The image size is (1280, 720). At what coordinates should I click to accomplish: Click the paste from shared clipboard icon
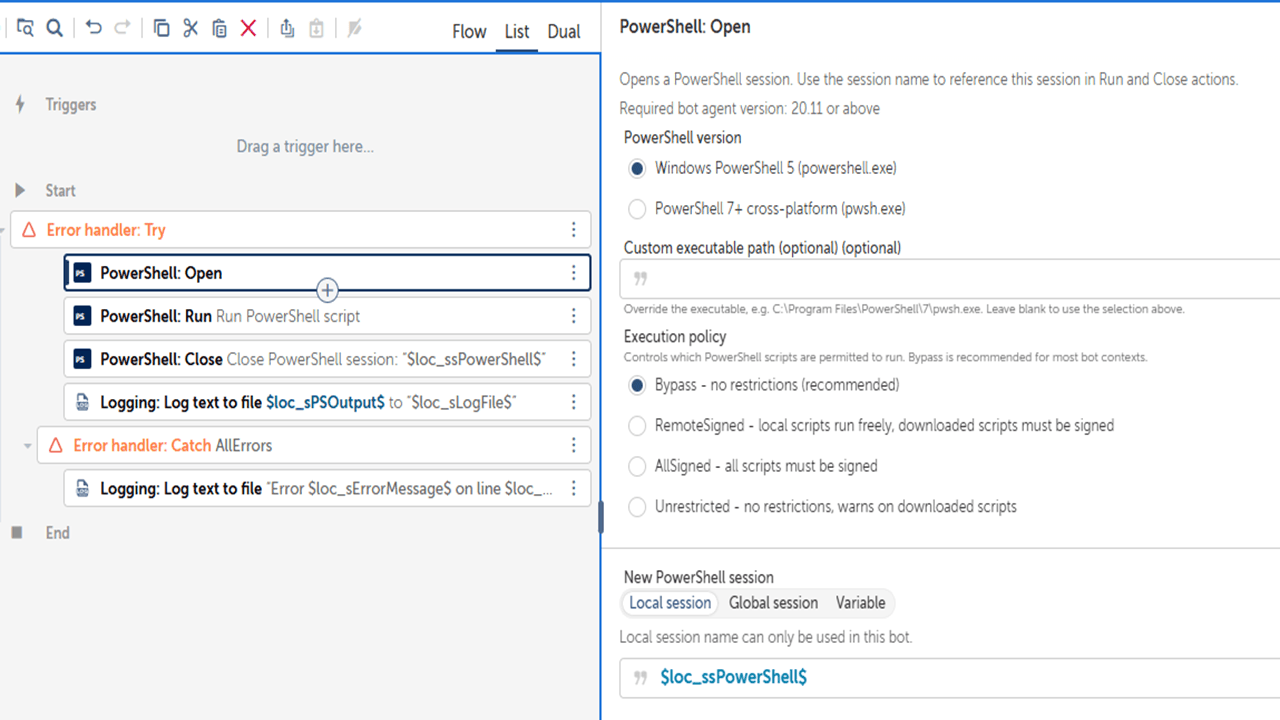(x=316, y=28)
